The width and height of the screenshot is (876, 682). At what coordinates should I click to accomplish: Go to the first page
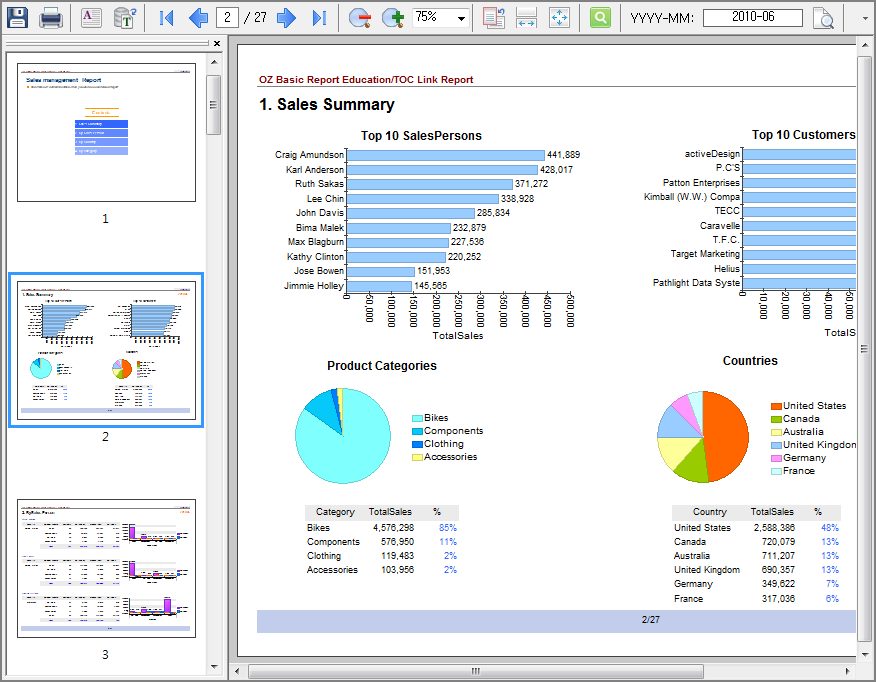[x=166, y=17]
